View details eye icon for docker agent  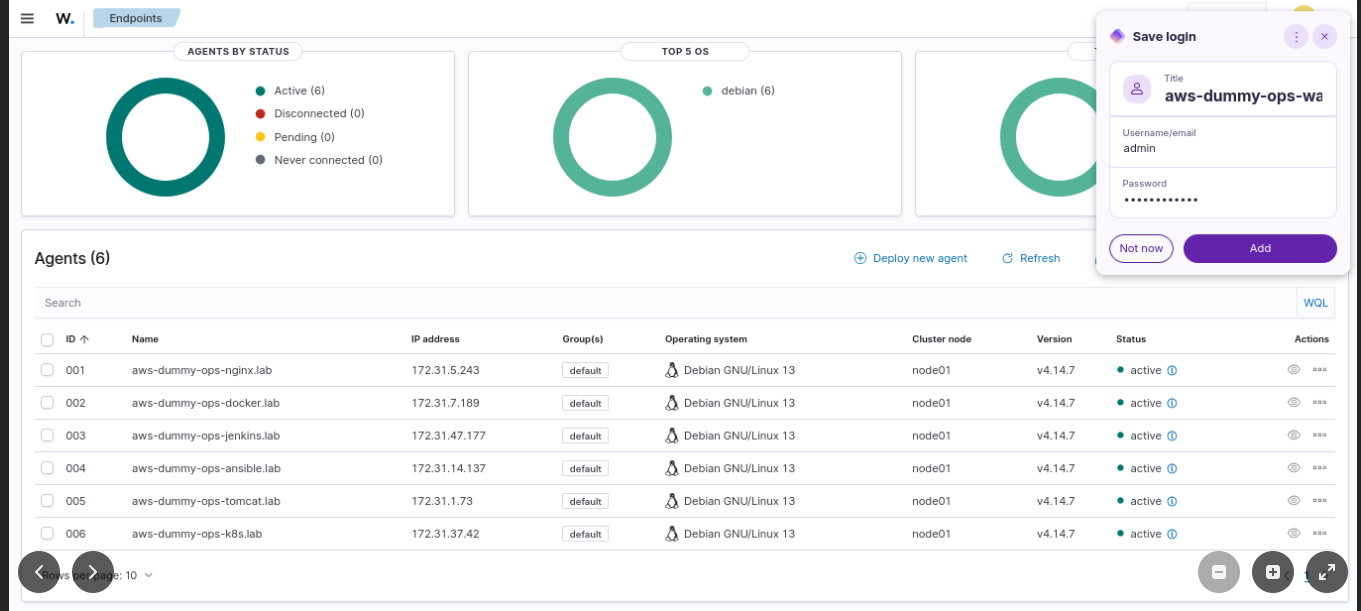click(x=1293, y=403)
